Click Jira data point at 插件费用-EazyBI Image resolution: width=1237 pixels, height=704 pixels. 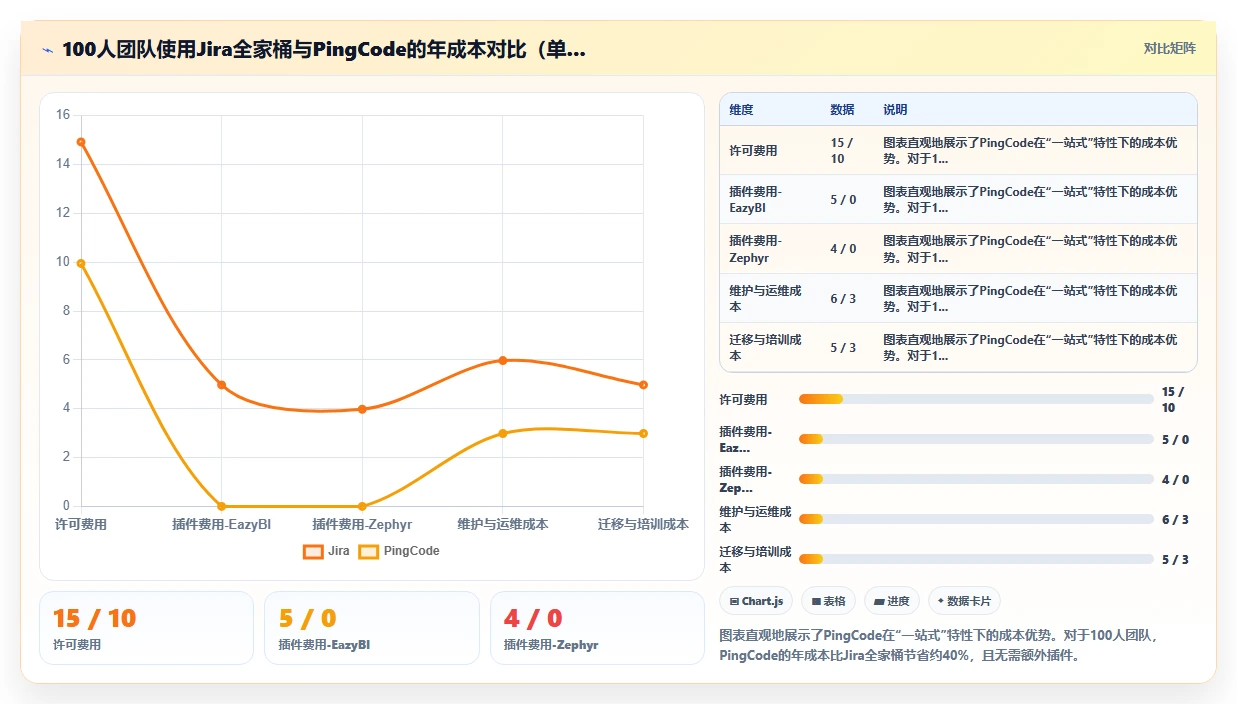(222, 385)
